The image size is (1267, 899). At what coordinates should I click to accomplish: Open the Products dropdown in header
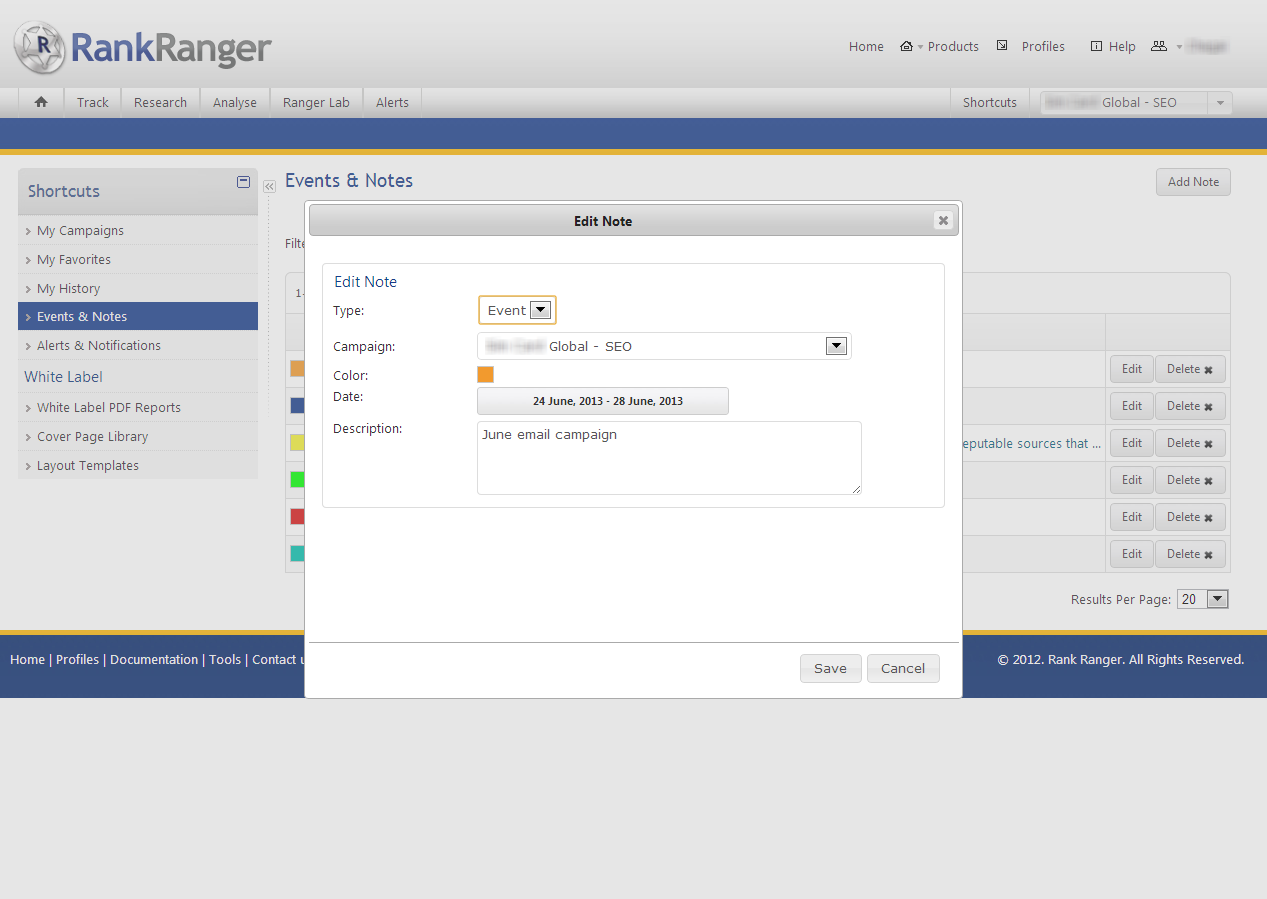tap(940, 47)
